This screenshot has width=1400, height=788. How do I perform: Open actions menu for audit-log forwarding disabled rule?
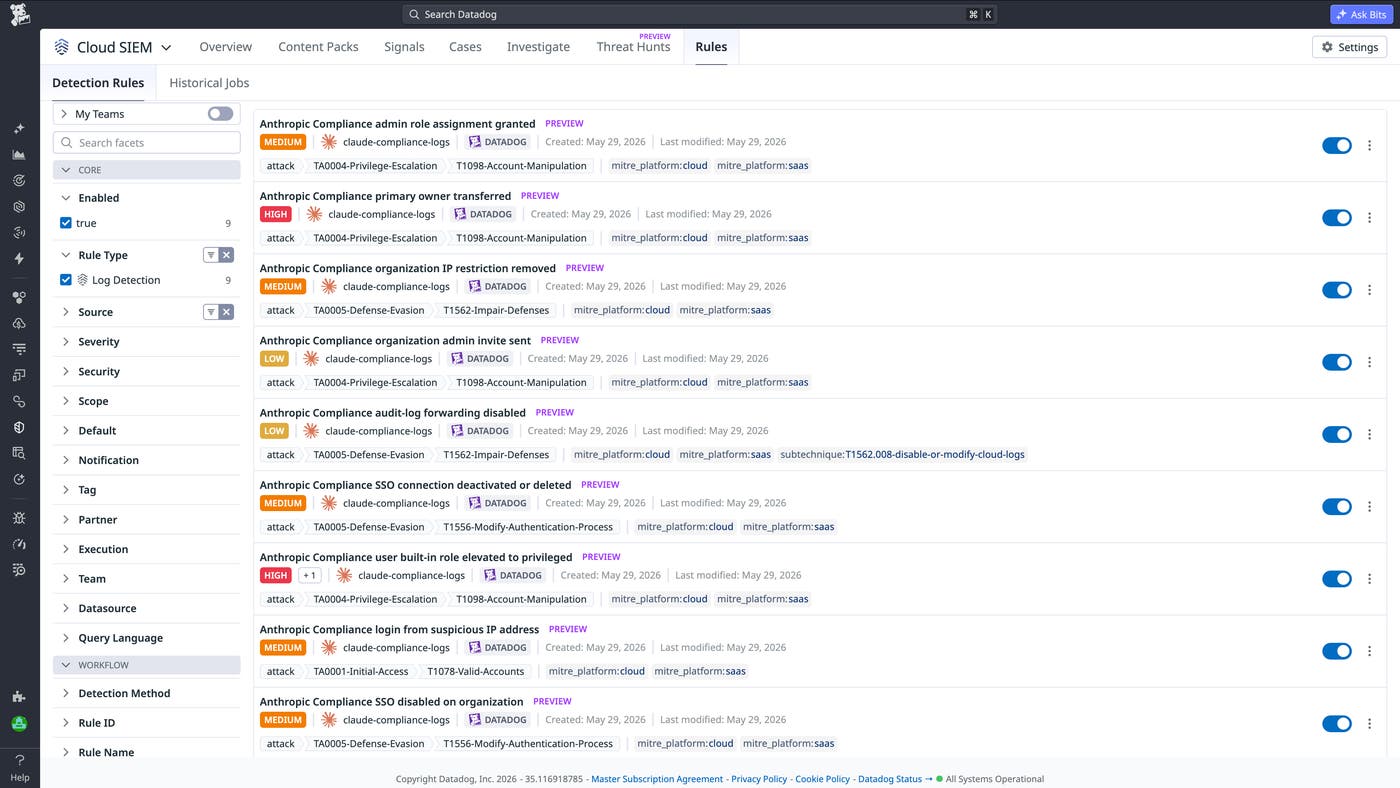click(1369, 435)
